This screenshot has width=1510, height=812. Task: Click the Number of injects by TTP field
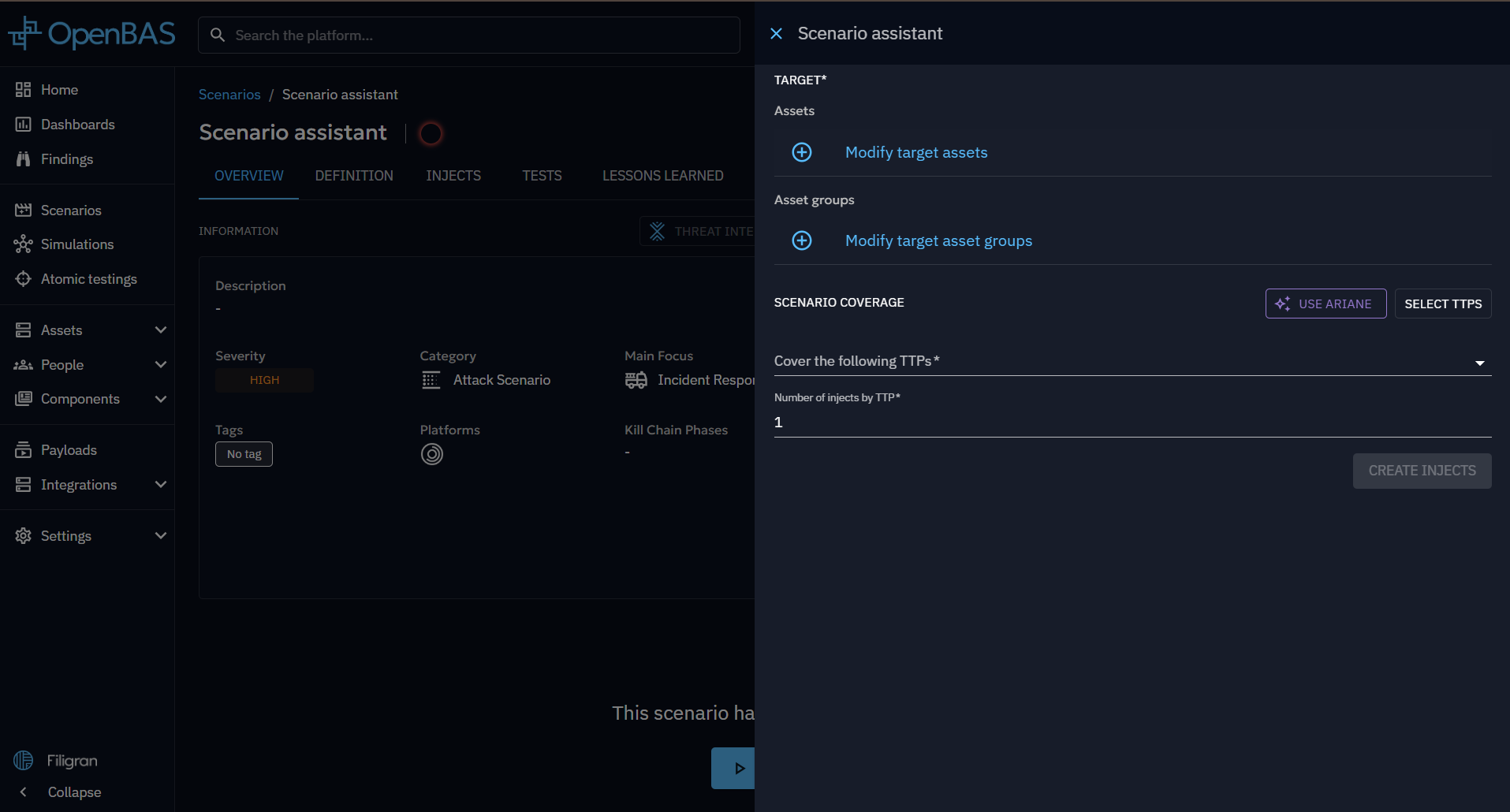pos(1132,423)
